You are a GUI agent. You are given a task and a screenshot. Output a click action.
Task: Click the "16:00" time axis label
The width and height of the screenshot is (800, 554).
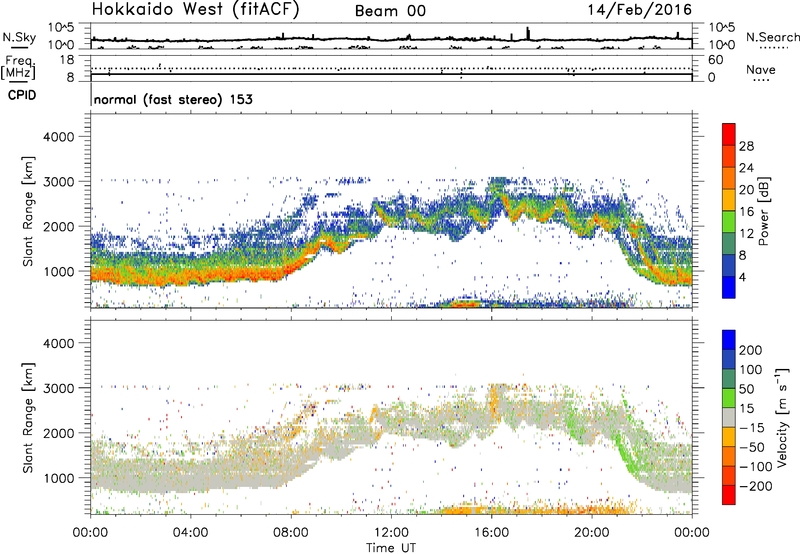click(x=491, y=533)
